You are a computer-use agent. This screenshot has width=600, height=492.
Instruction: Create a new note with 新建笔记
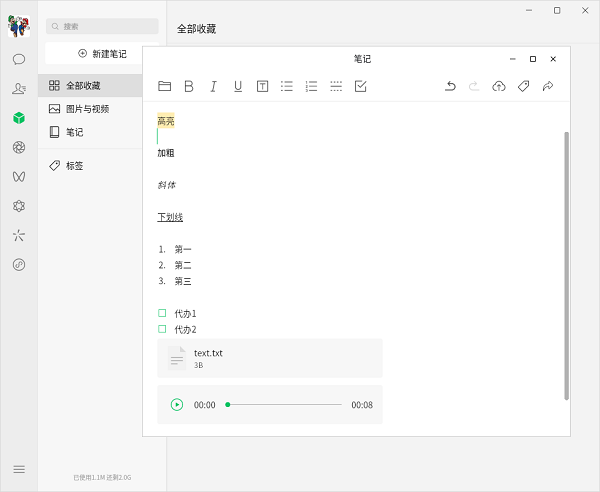(102, 54)
